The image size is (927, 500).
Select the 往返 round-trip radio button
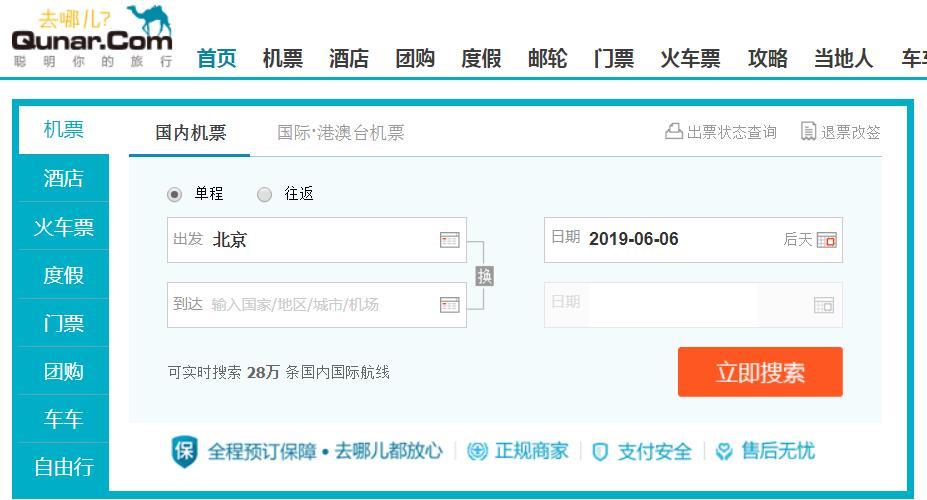coord(264,194)
